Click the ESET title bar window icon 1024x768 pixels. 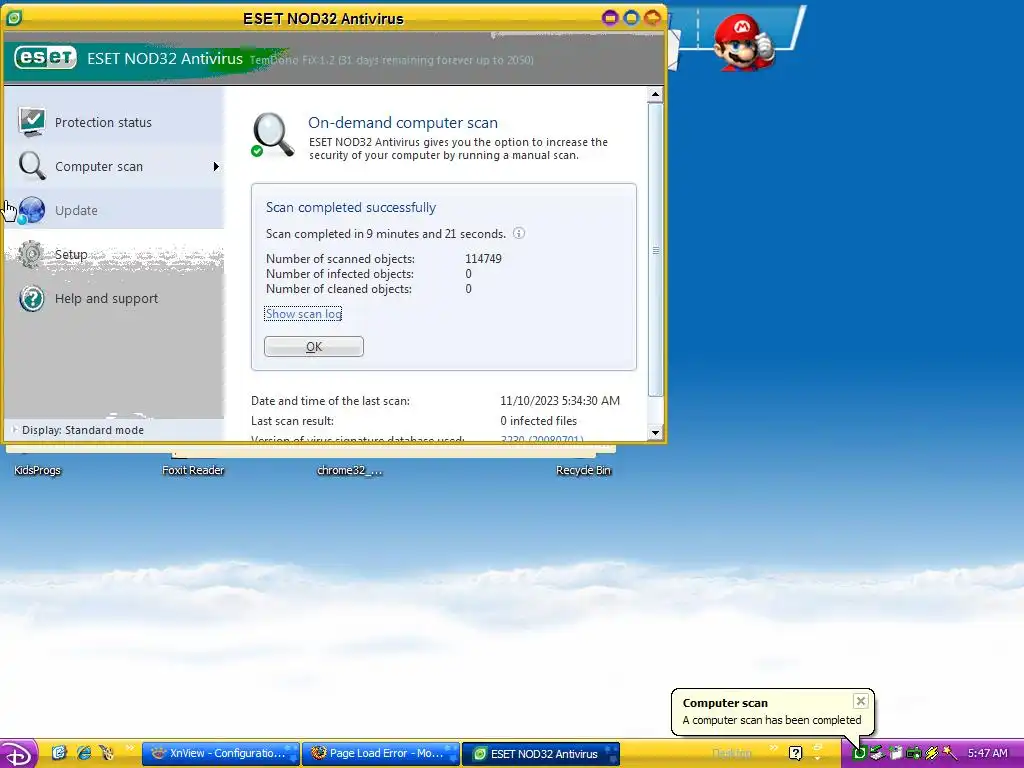(14, 18)
